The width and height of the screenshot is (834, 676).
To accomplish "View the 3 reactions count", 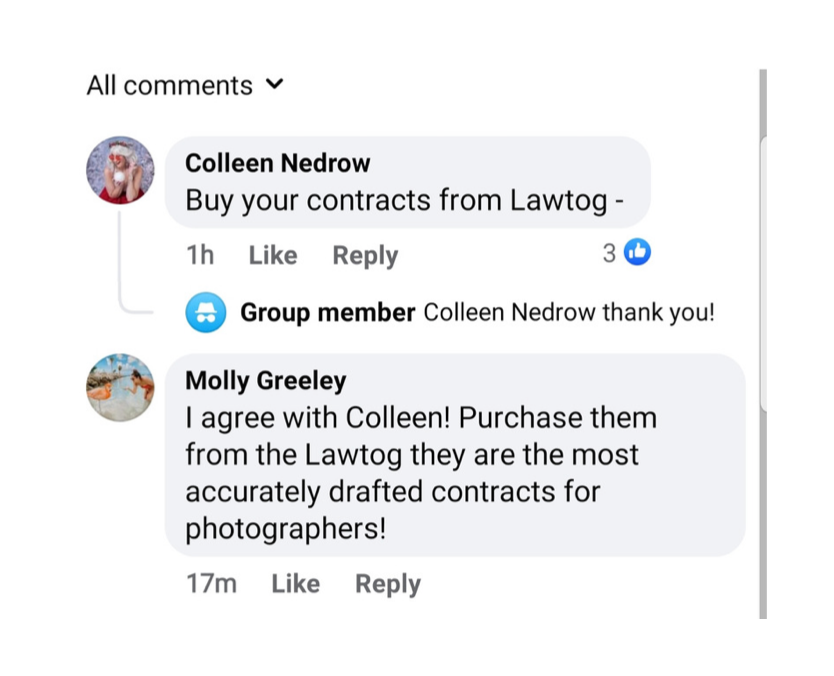I will [609, 254].
